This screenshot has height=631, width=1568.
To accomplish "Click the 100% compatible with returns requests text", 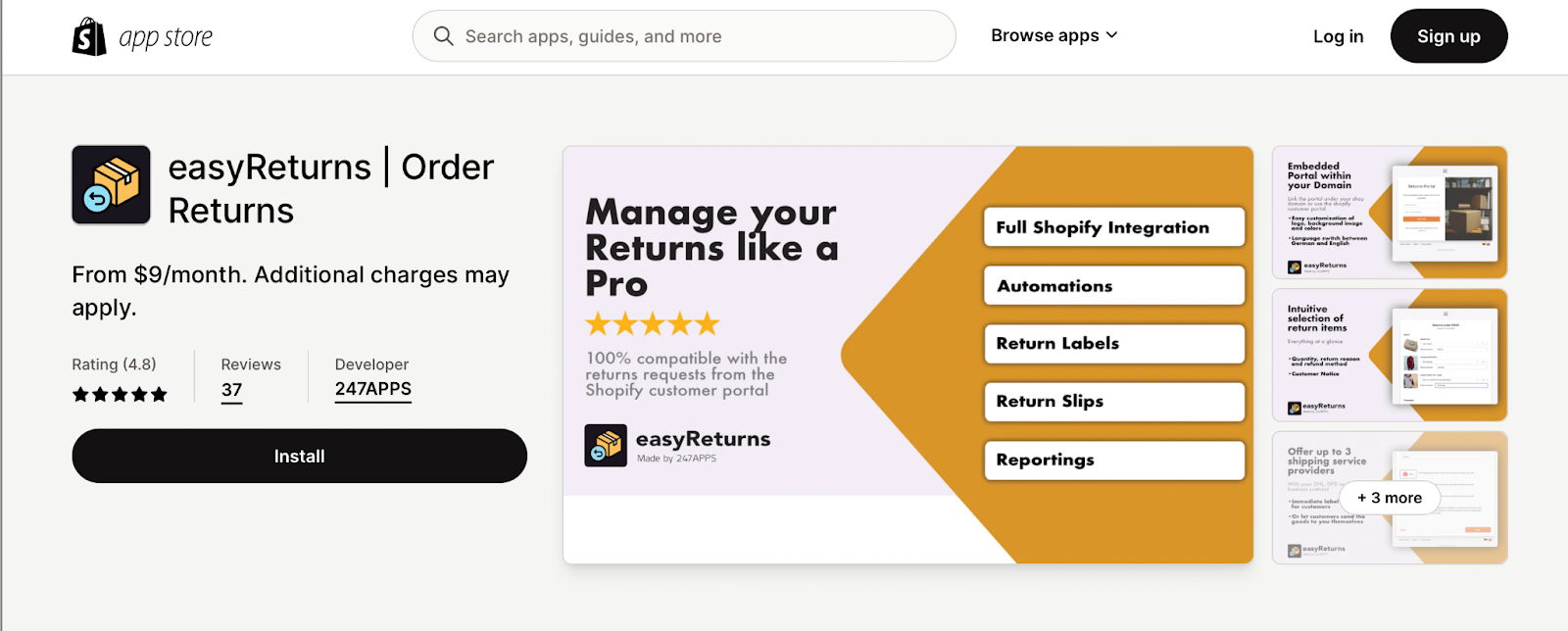I will [686, 374].
